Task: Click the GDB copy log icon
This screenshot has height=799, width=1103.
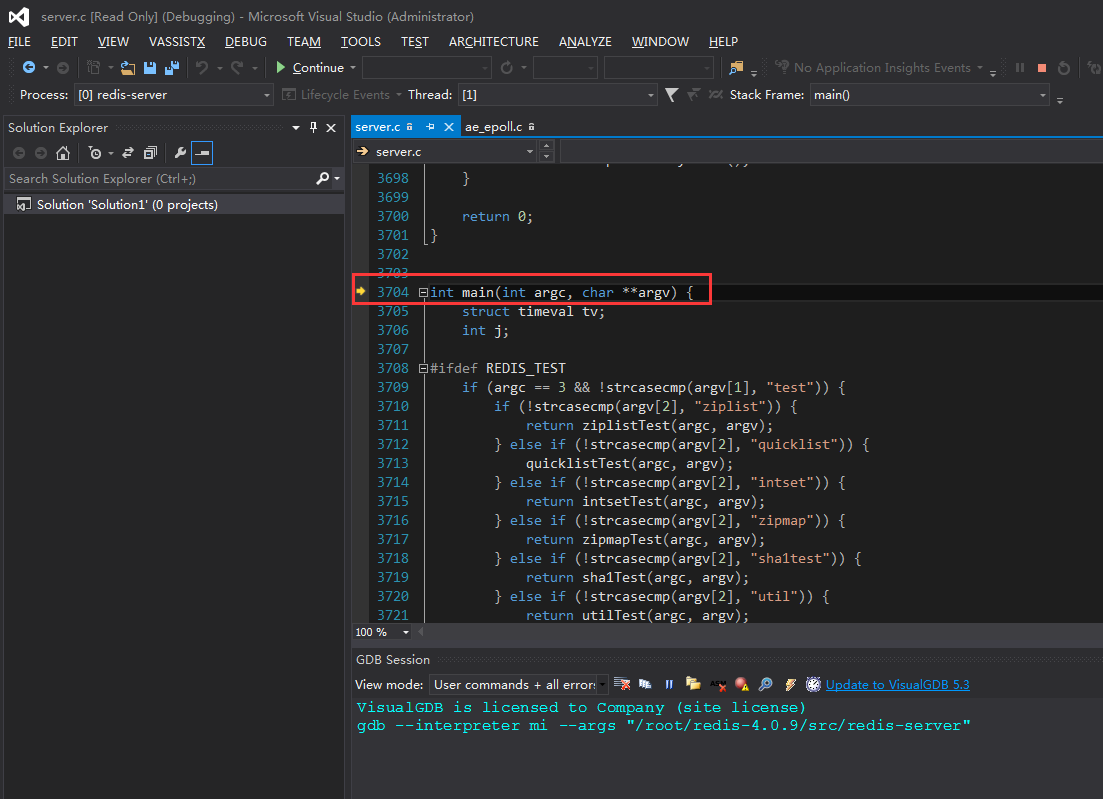Action: point(645,684)
